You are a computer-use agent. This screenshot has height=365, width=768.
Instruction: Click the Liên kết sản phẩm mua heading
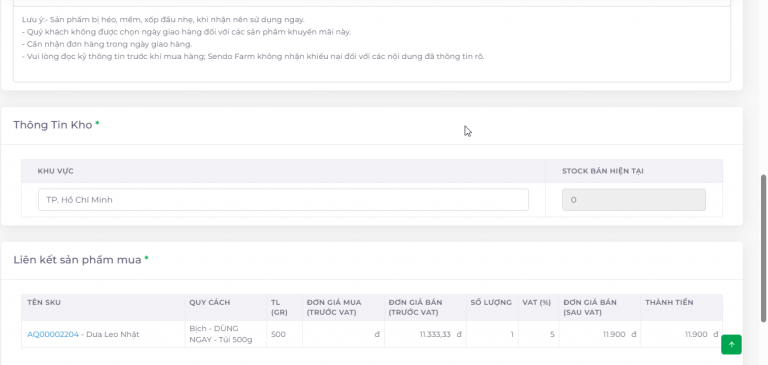pos(77,260)
